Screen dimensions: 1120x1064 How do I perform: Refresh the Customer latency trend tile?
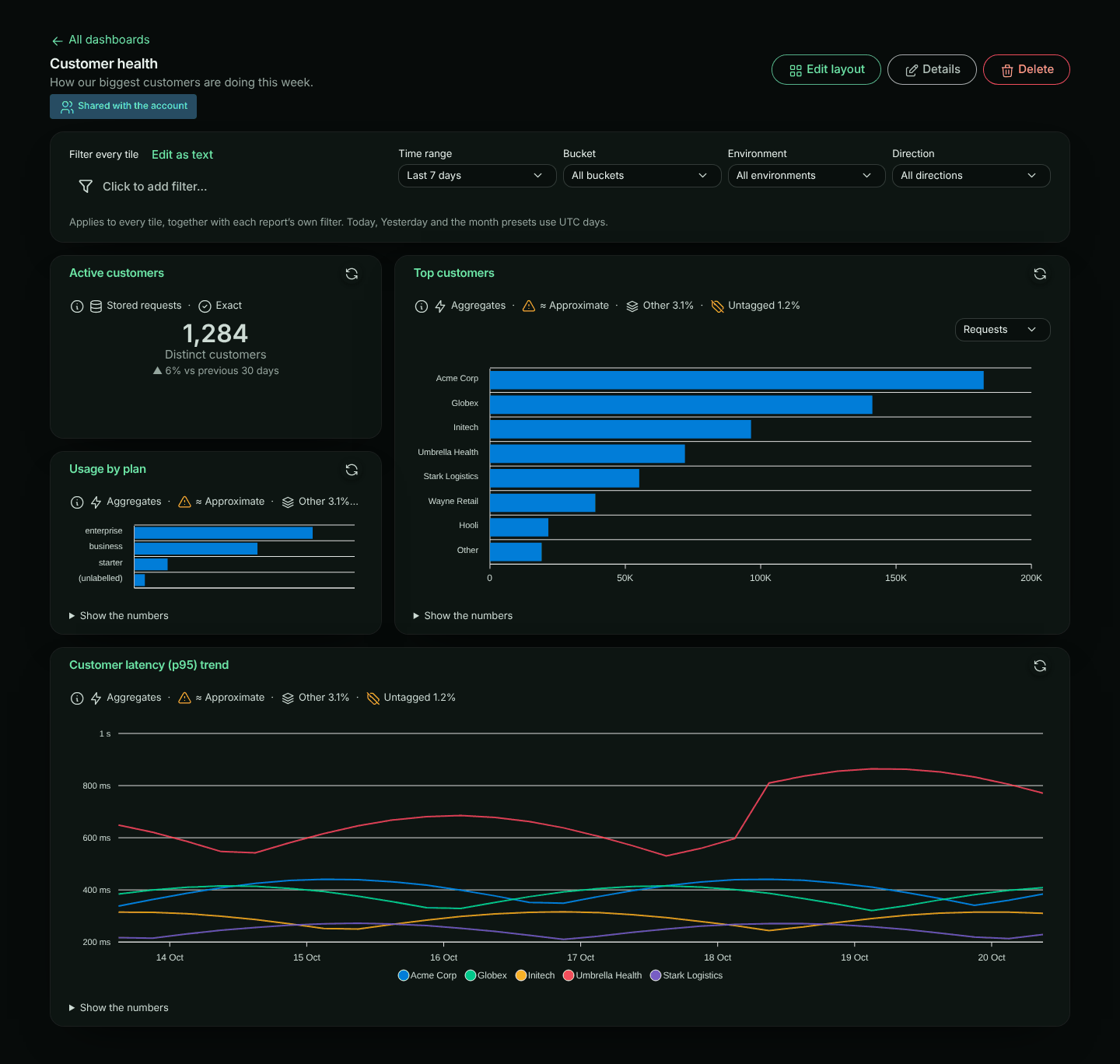pyautogui.click(x=1040, y=666)
